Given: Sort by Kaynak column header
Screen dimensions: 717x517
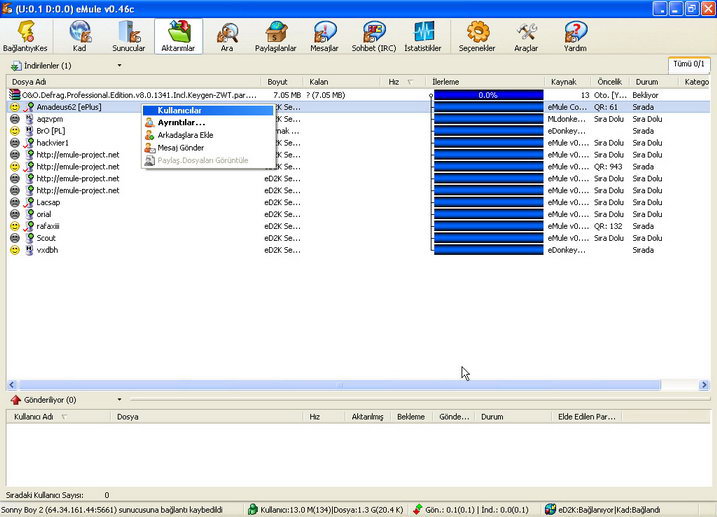Looking at the screenshot, I should point(567,82).
